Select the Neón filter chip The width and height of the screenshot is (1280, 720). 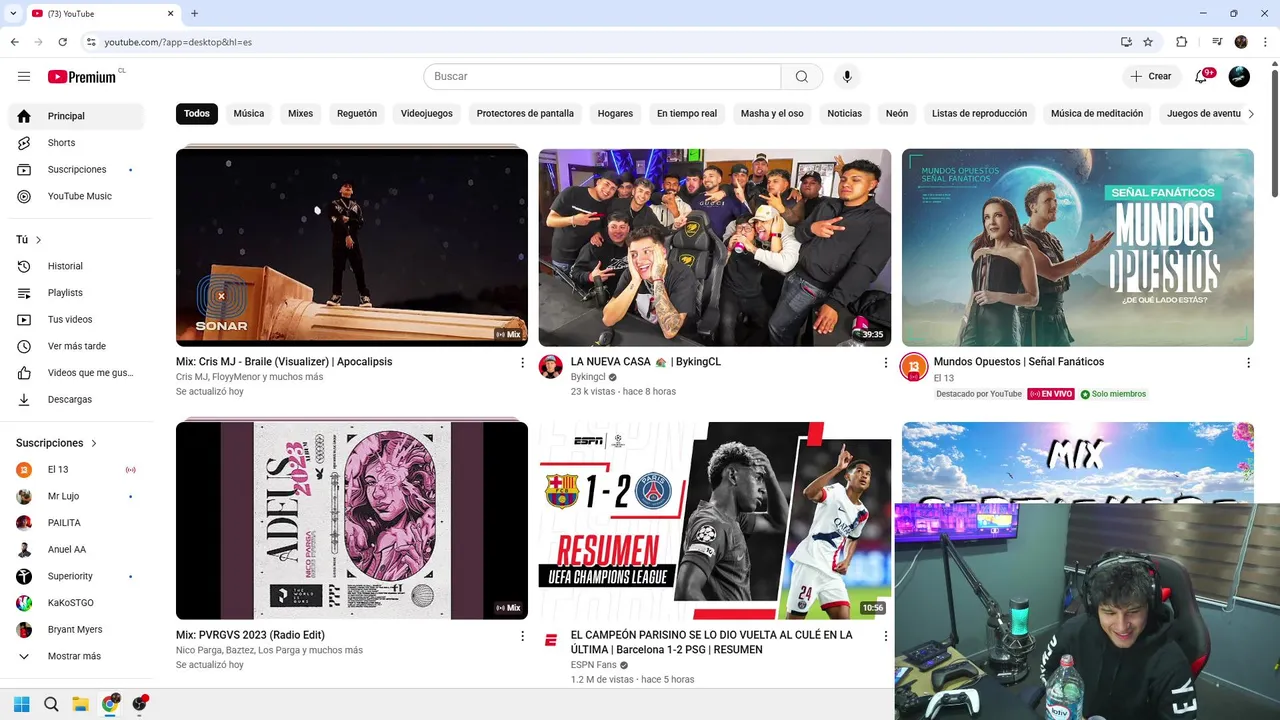[x=897, y=114]
